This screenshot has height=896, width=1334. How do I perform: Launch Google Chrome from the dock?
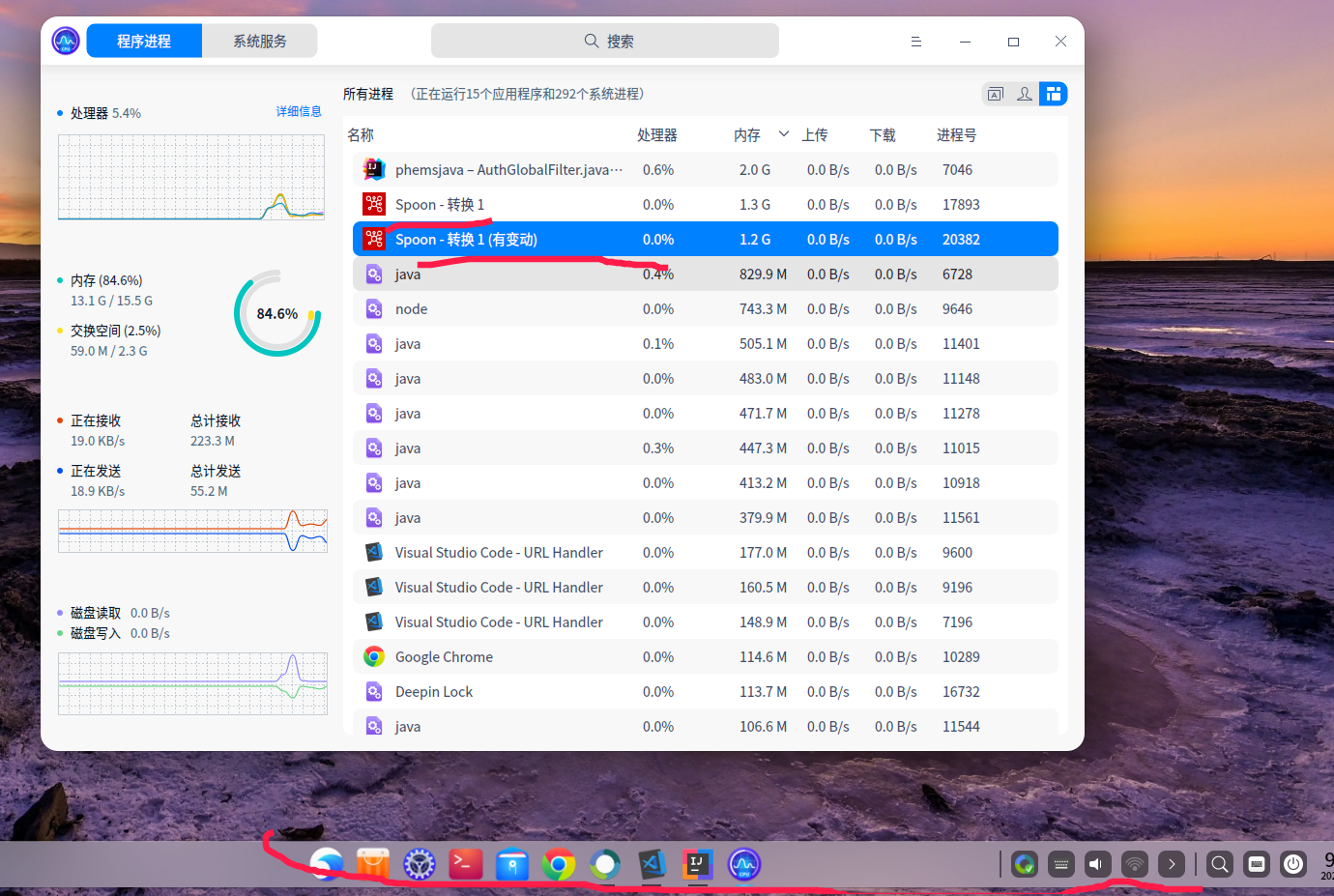tap(558, 864)
